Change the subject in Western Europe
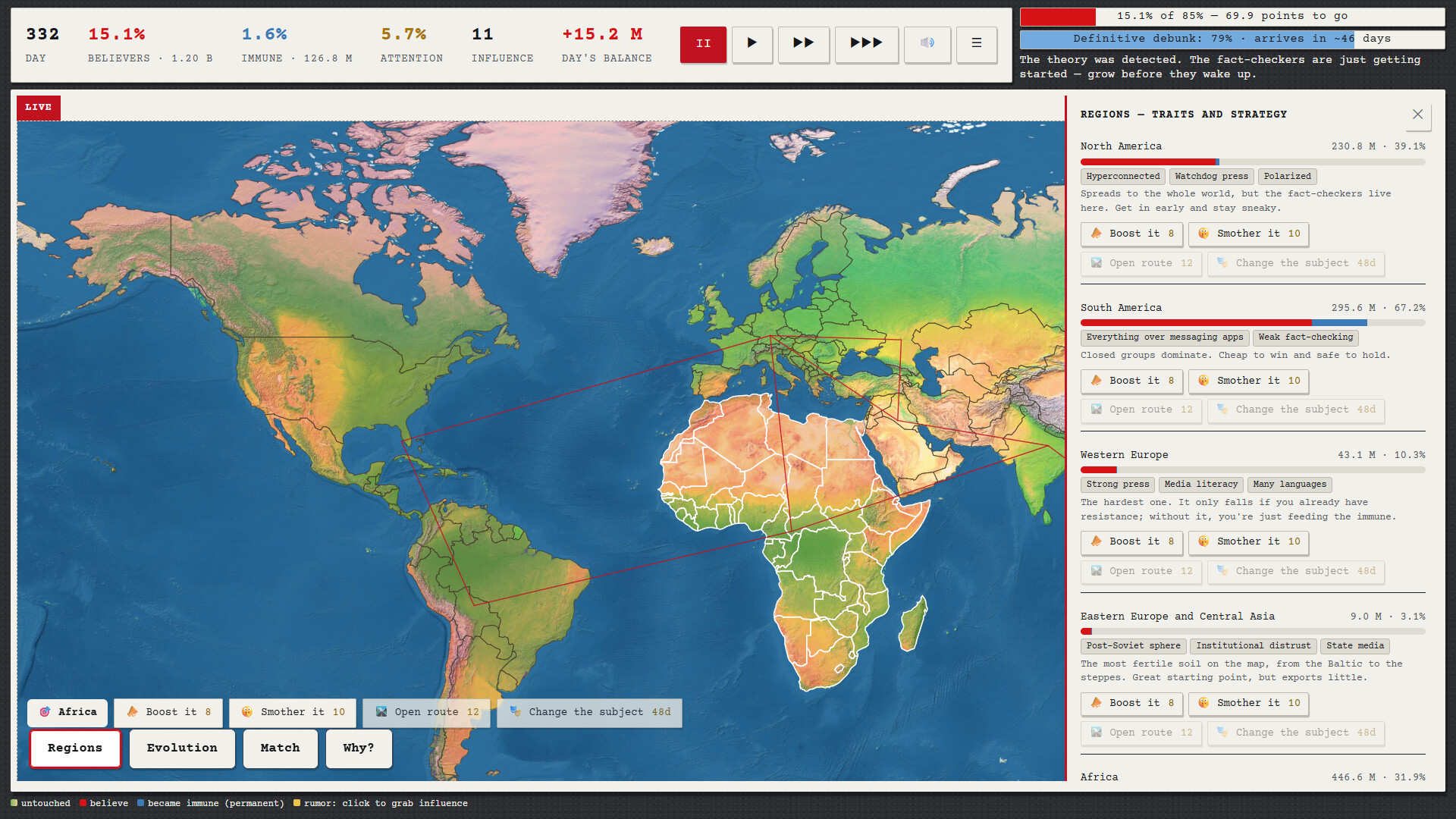The height and width of the screenshot is (819, 1456). pos(1296,571)
